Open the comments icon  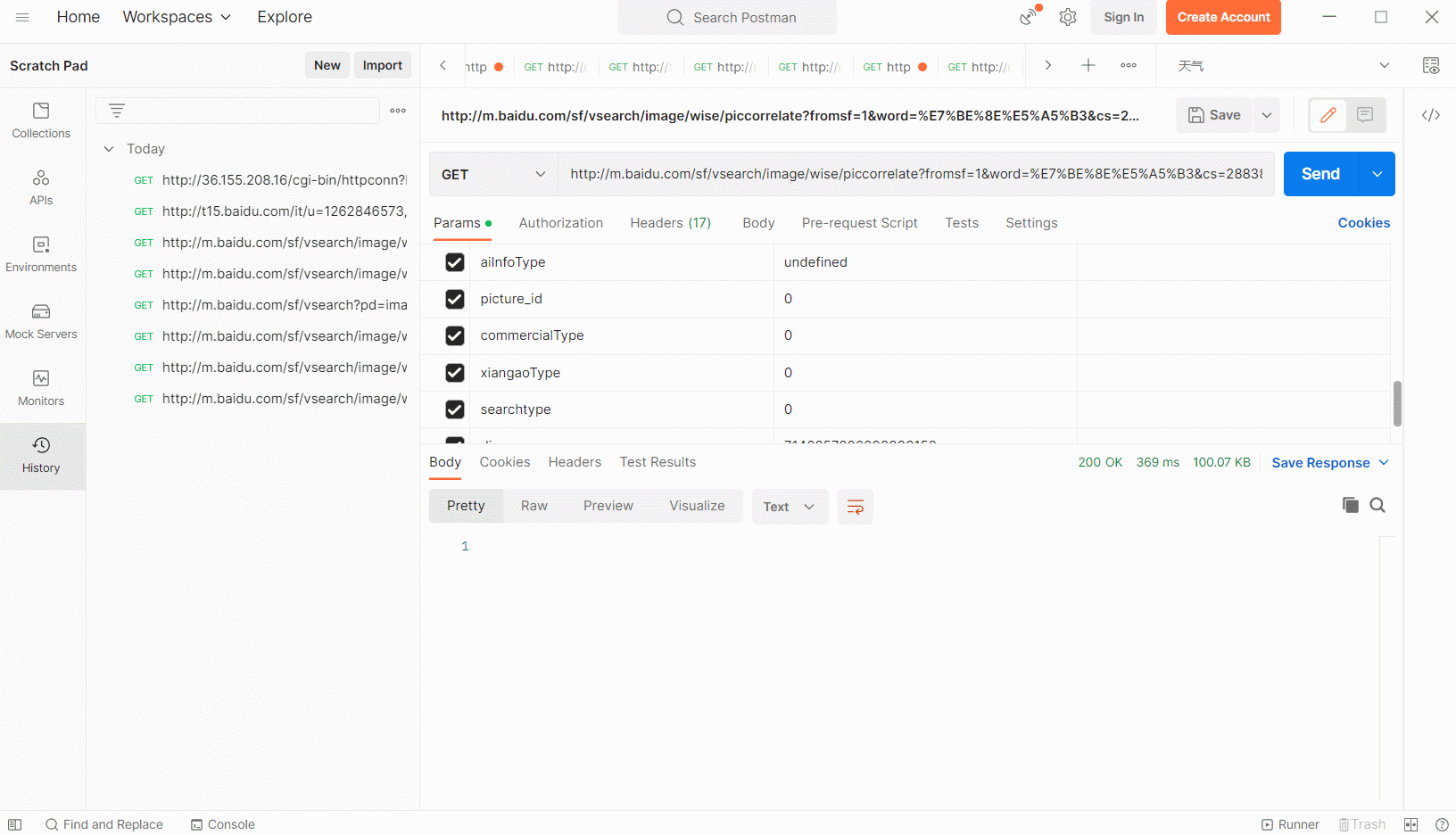click(x=1365, y=115)
